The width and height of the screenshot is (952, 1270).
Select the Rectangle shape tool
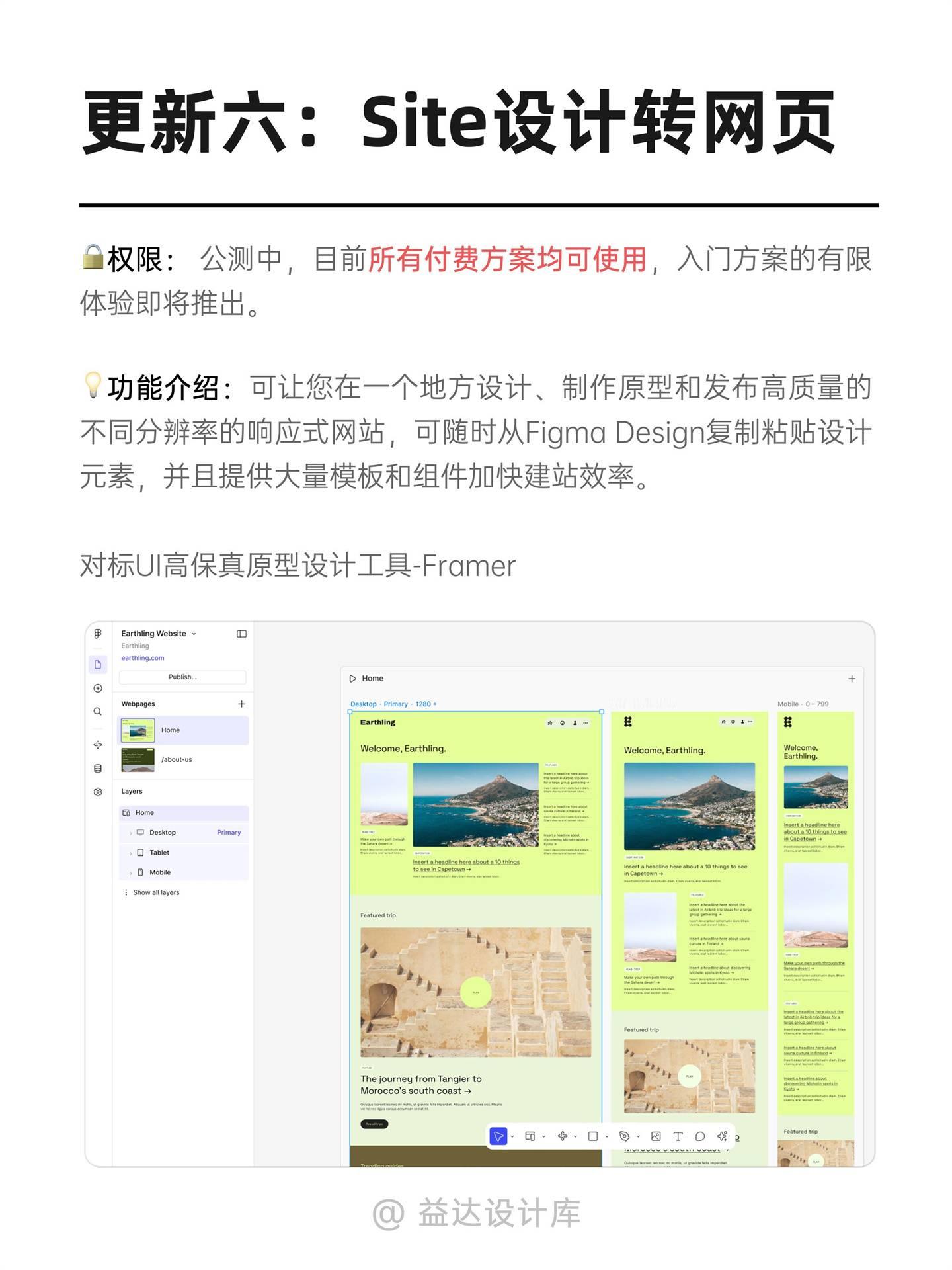pyautogui.click(x=593, y=1136)
